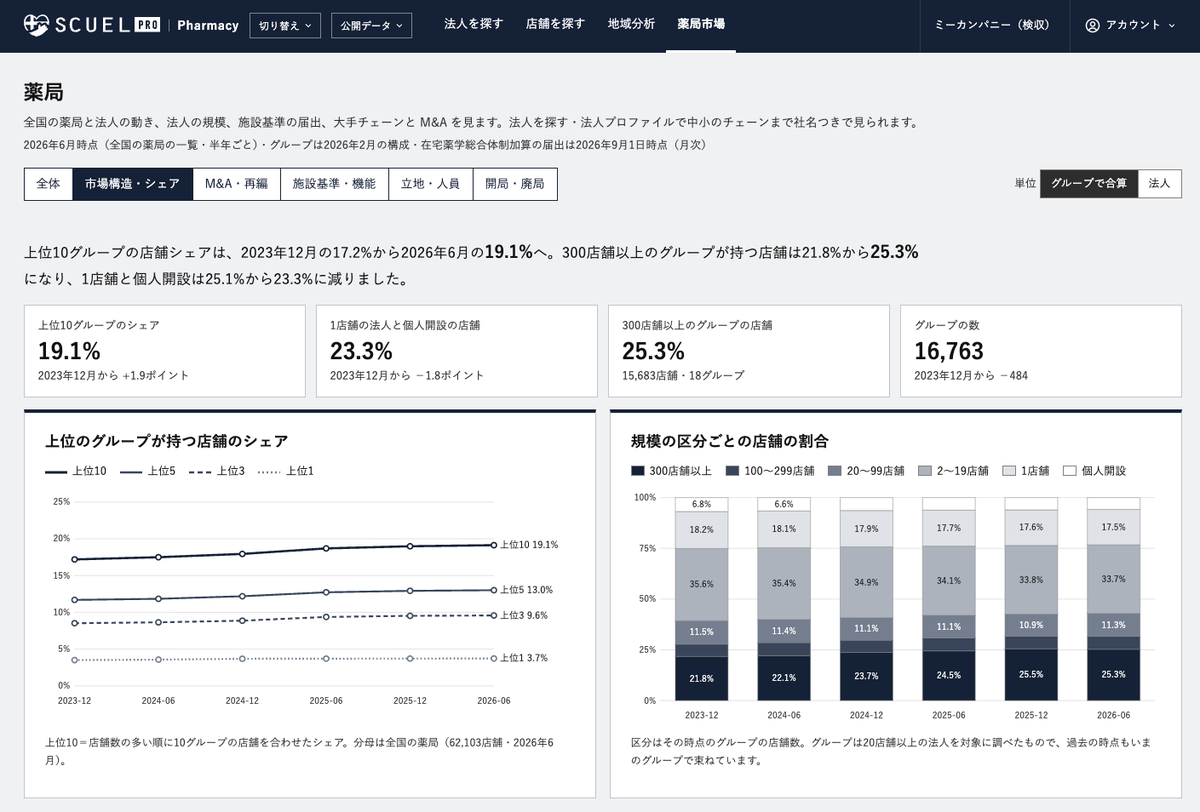Click the account person icon
Screen dimensions: 1200x812
click(x=1092, y=25)
